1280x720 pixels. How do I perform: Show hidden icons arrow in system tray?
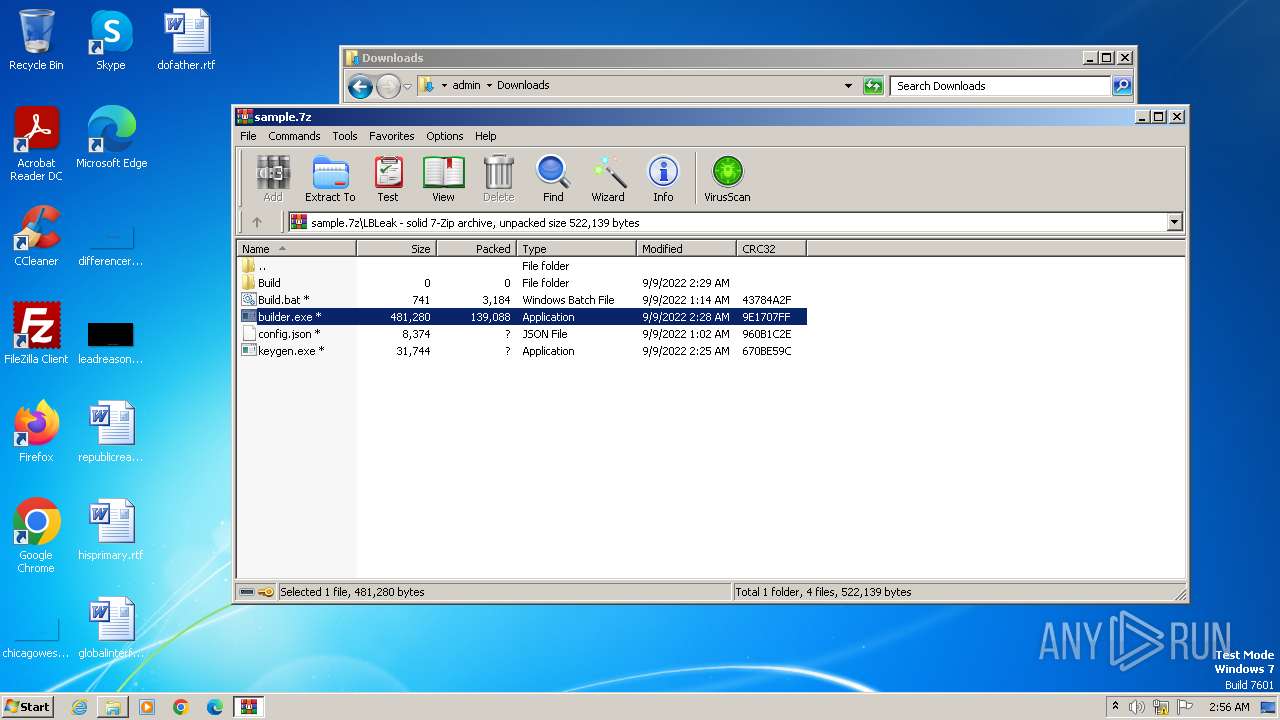1115,706
